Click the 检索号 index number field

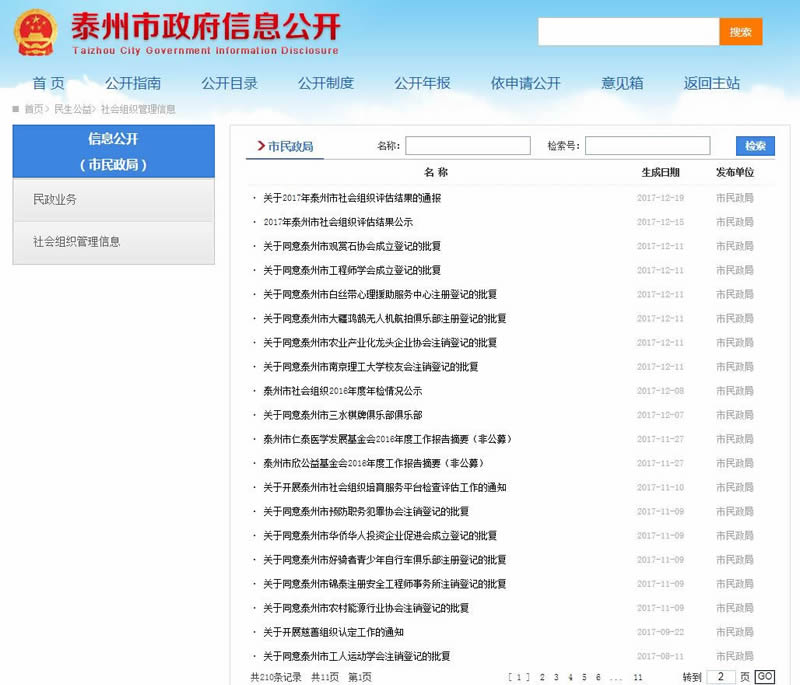coord(647,146)
